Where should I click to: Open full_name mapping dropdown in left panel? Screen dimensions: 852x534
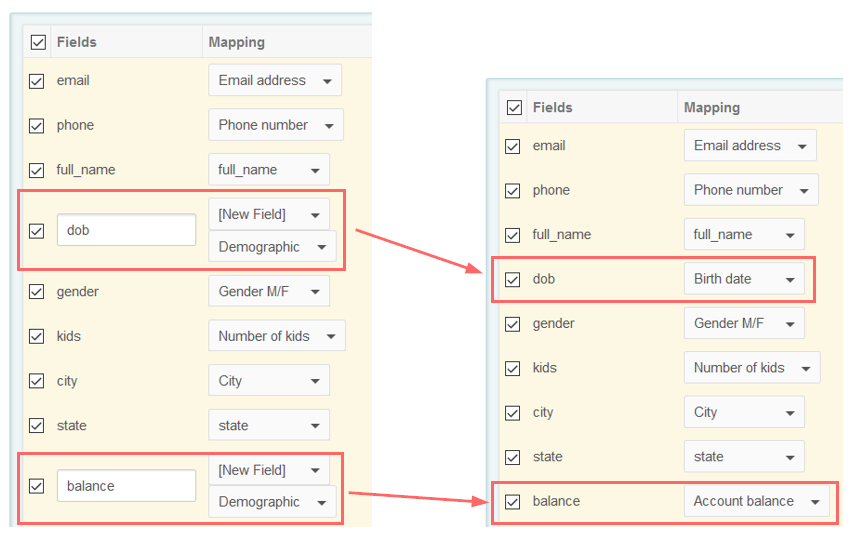click(x=269, y=169)
